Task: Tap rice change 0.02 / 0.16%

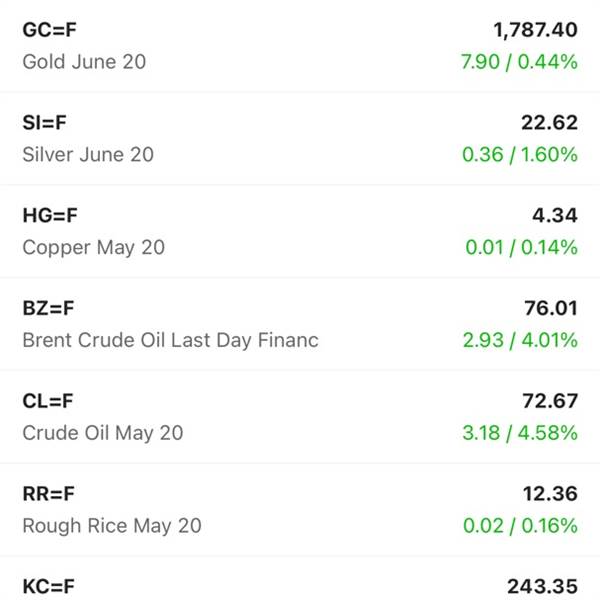Action: point(520,526)
